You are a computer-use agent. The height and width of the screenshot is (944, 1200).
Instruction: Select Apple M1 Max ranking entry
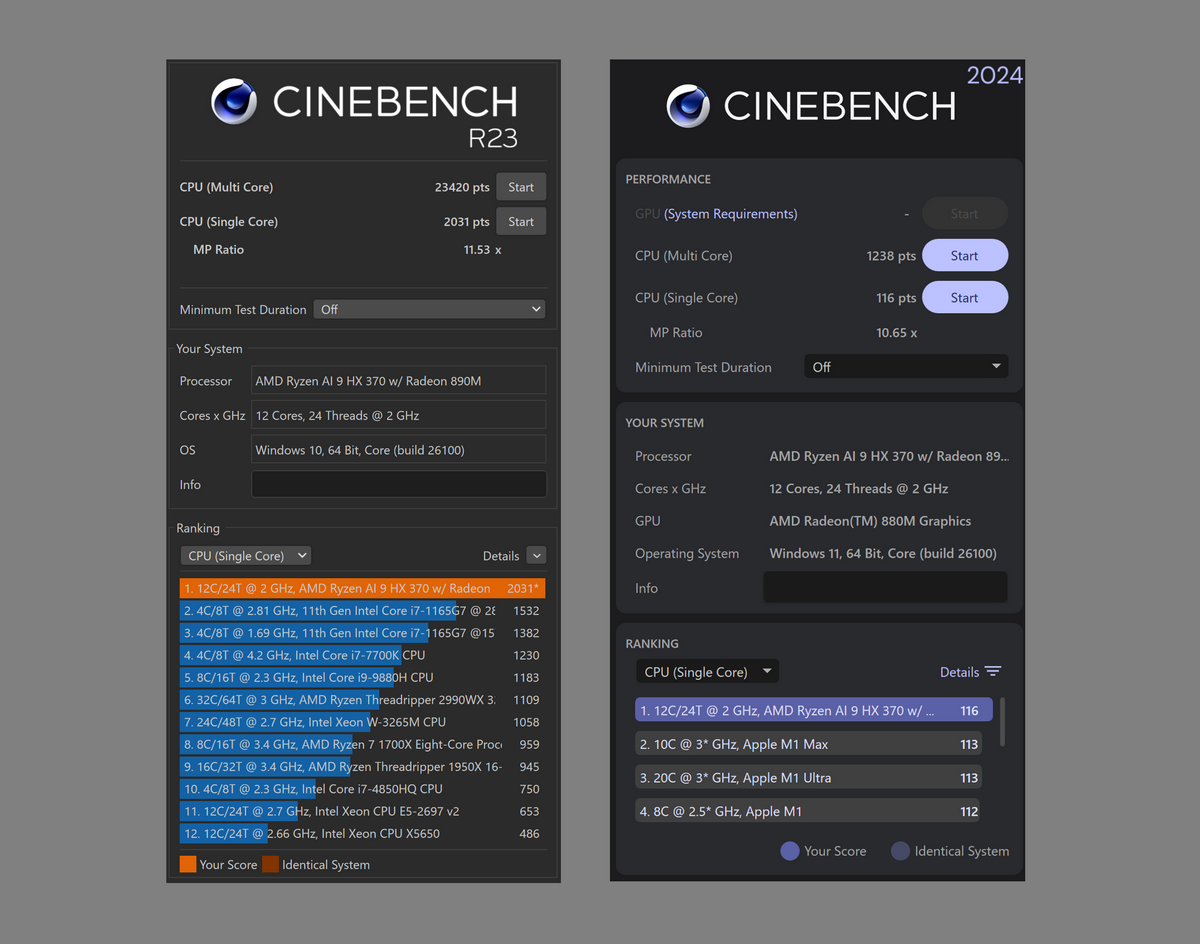pyautogui.click(x=808, y=744)
